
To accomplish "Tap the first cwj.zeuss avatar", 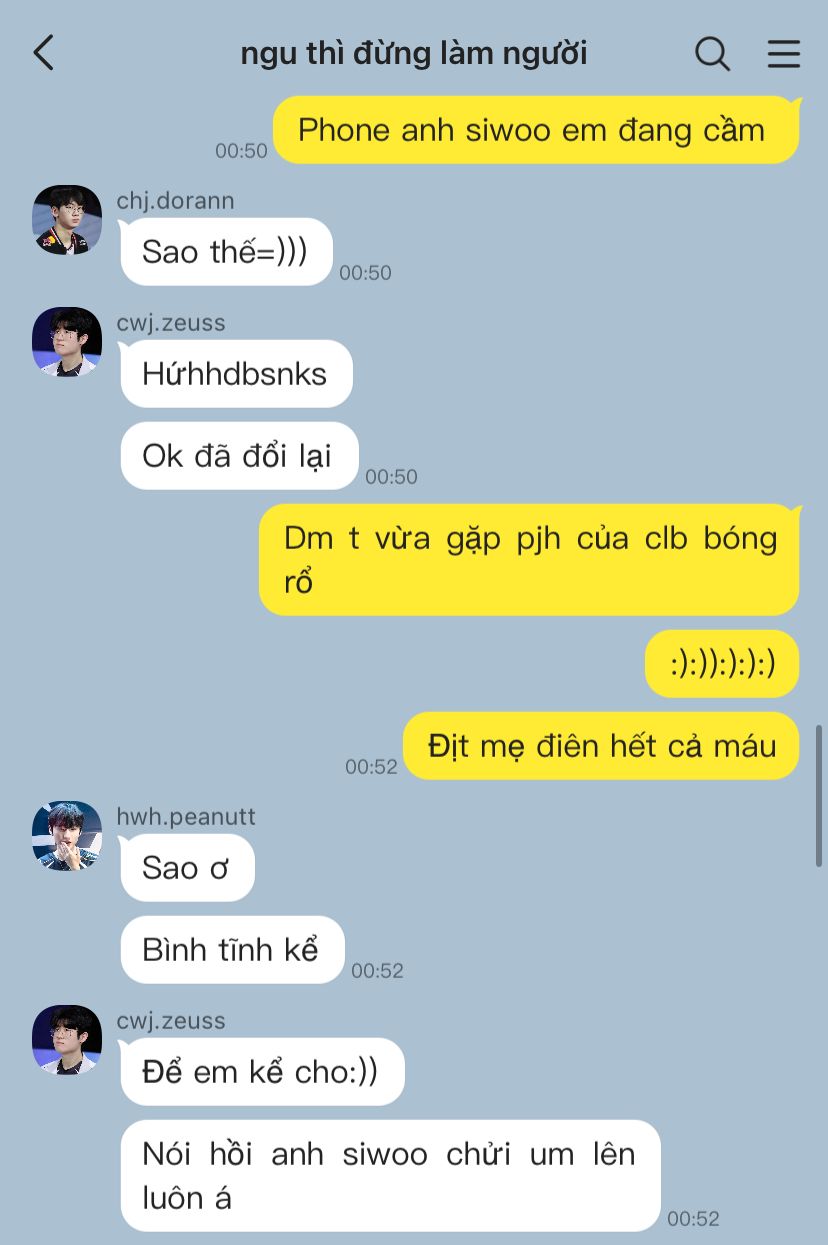I will (67, 342).
